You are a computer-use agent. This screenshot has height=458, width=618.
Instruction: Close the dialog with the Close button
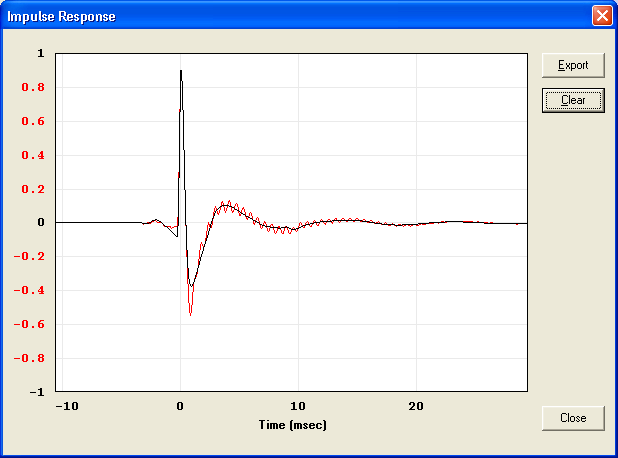[x=573, y=418]
